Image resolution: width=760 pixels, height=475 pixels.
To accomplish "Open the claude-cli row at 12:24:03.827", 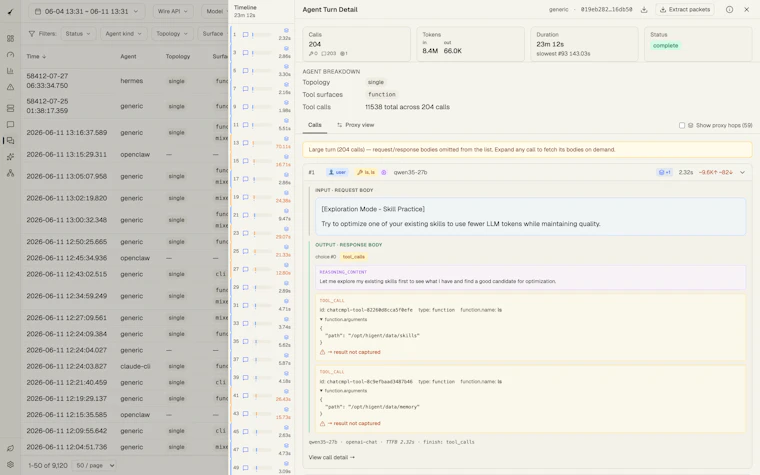I will pyautogui.click(x=125, y=366).
